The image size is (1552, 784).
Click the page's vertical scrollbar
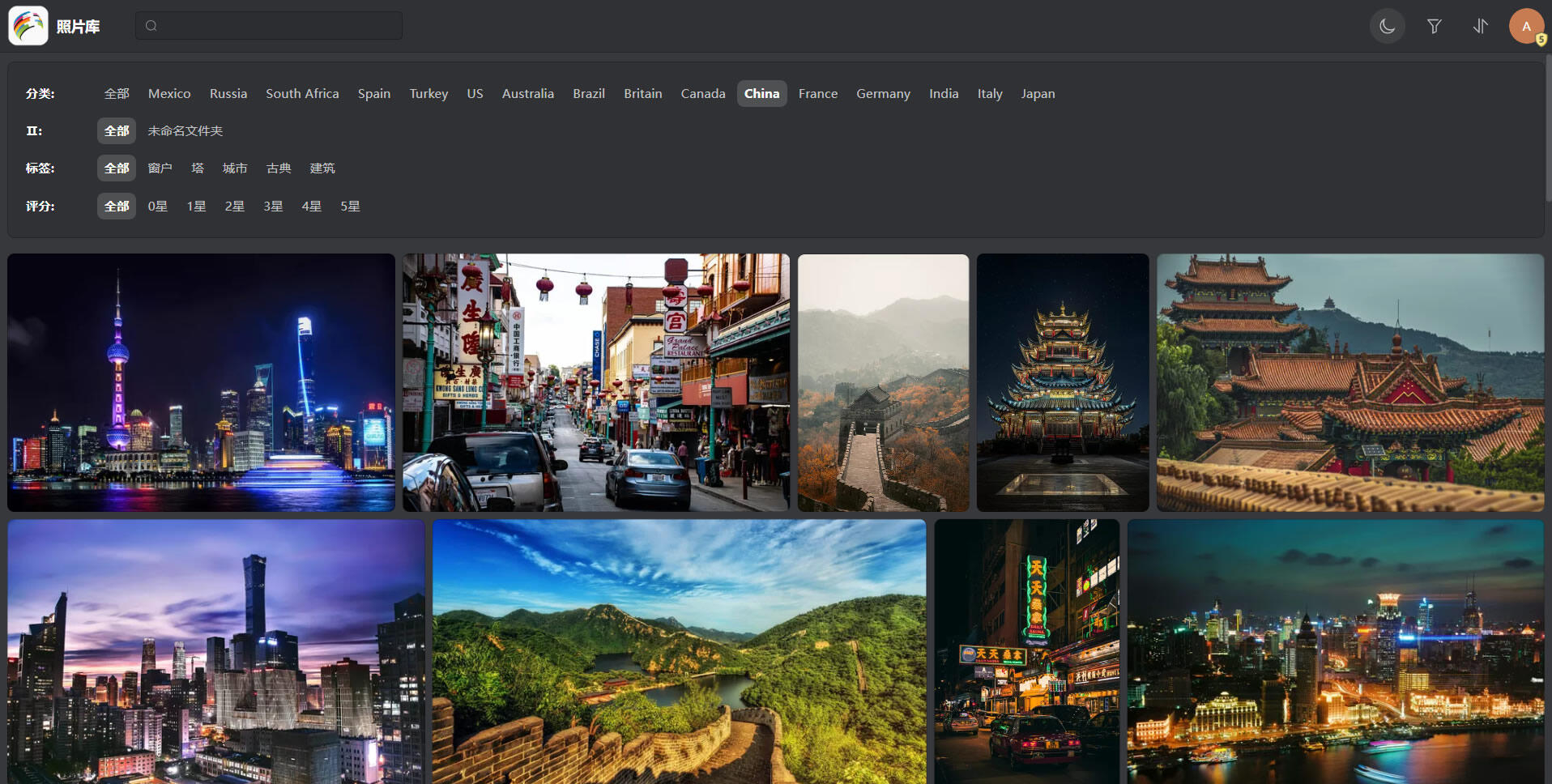point(1548,130)
